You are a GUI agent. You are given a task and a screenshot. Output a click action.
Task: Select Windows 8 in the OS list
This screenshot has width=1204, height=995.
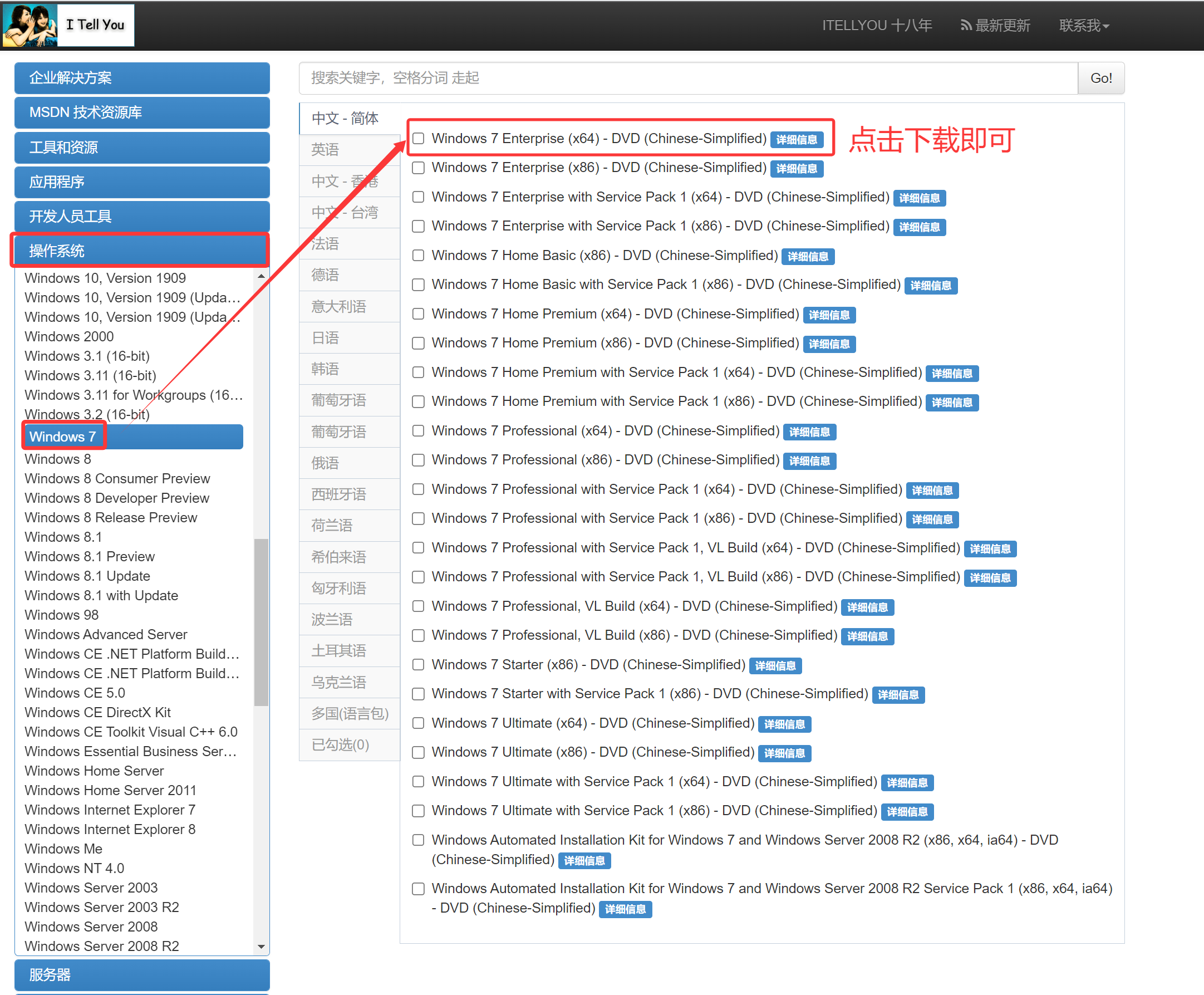coord(58,459)
